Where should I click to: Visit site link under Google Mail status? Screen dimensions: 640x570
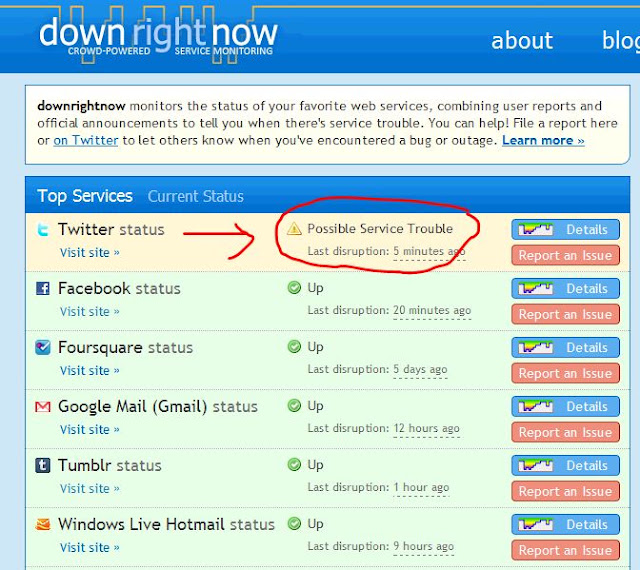[x=90, y=430]
